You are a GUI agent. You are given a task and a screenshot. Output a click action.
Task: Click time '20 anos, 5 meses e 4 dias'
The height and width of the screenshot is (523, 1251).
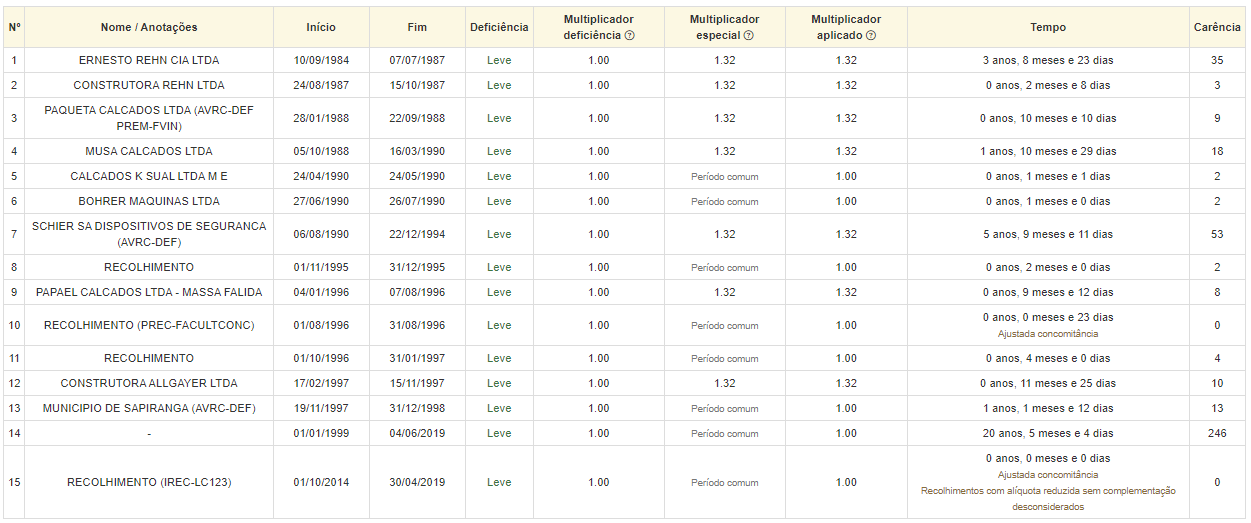(1048, 433)
